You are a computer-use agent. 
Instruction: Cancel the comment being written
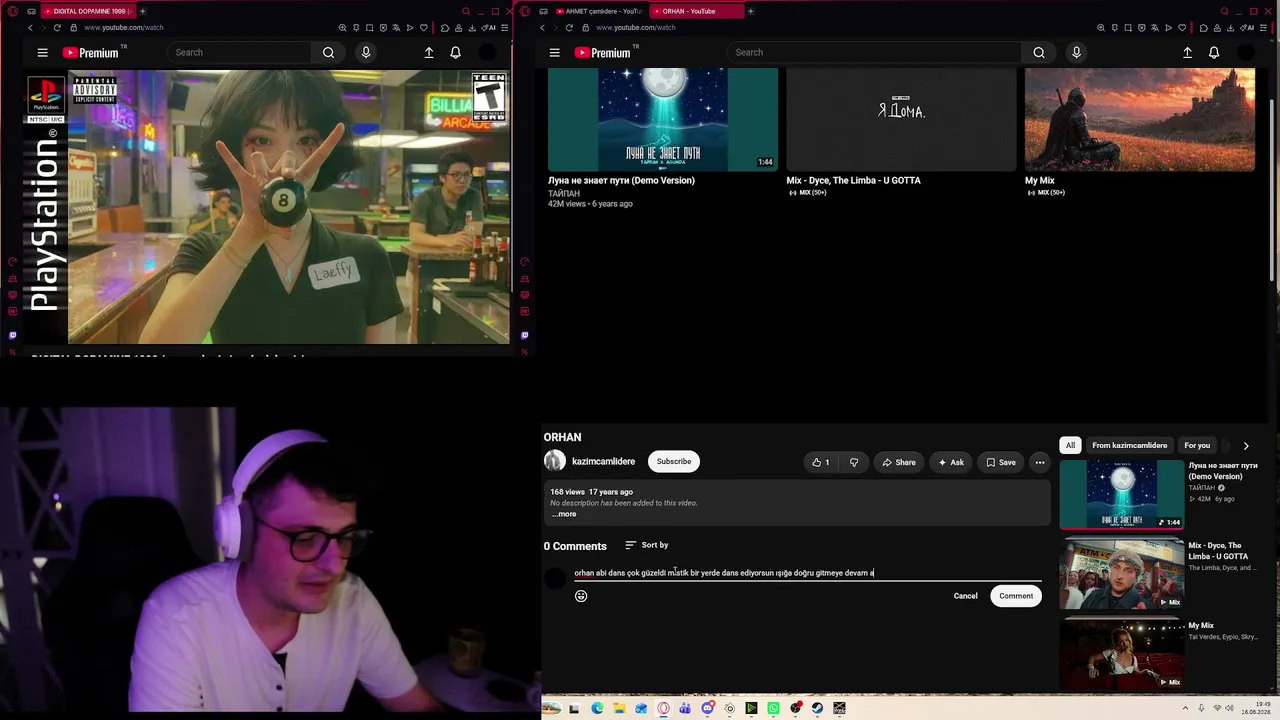965,596
